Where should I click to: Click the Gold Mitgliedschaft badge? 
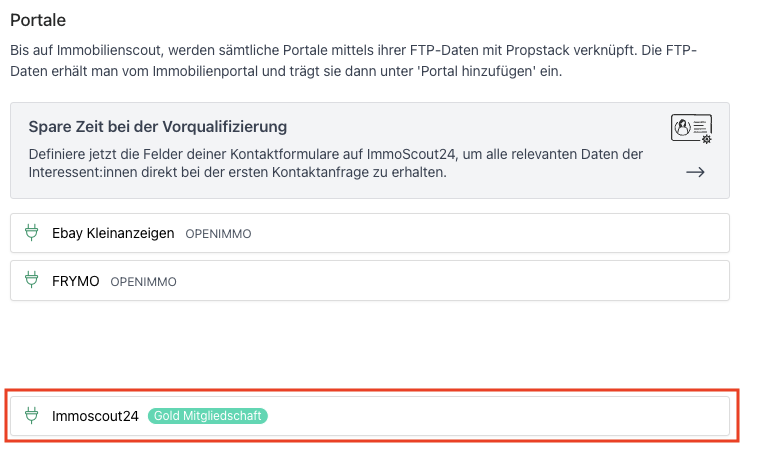tap(208, 416)
